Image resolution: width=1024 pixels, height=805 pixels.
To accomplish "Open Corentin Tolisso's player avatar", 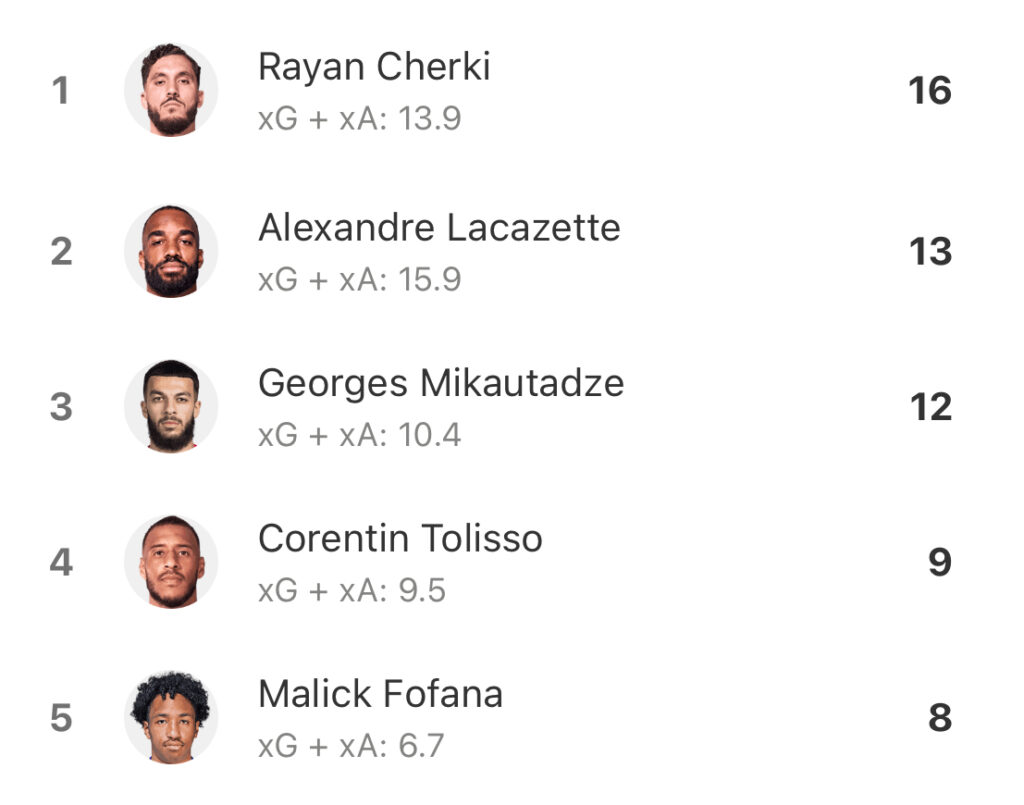I will [171, 561].
